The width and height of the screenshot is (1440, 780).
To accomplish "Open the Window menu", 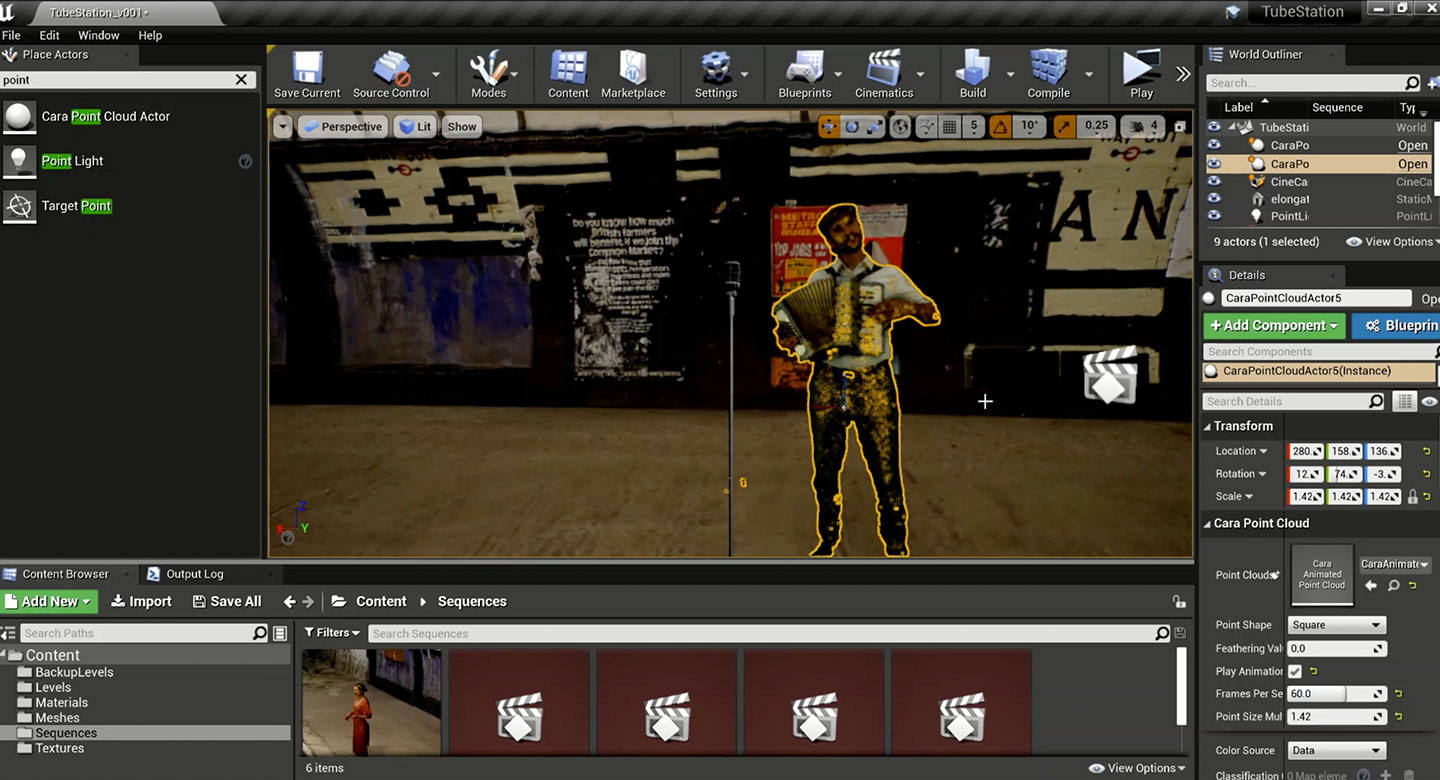I will pos(98,35).
